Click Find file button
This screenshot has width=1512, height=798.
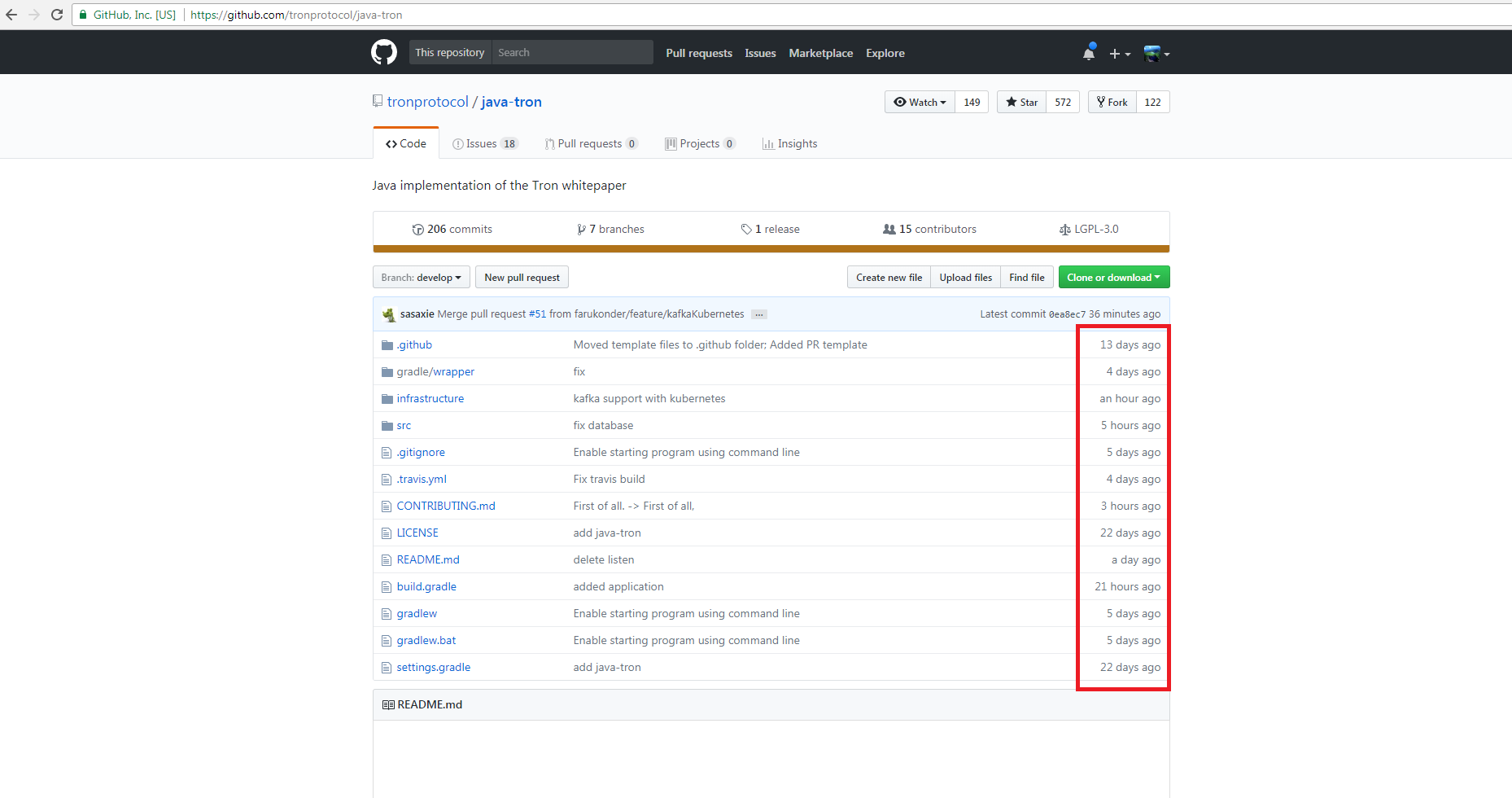[1027, 277]
